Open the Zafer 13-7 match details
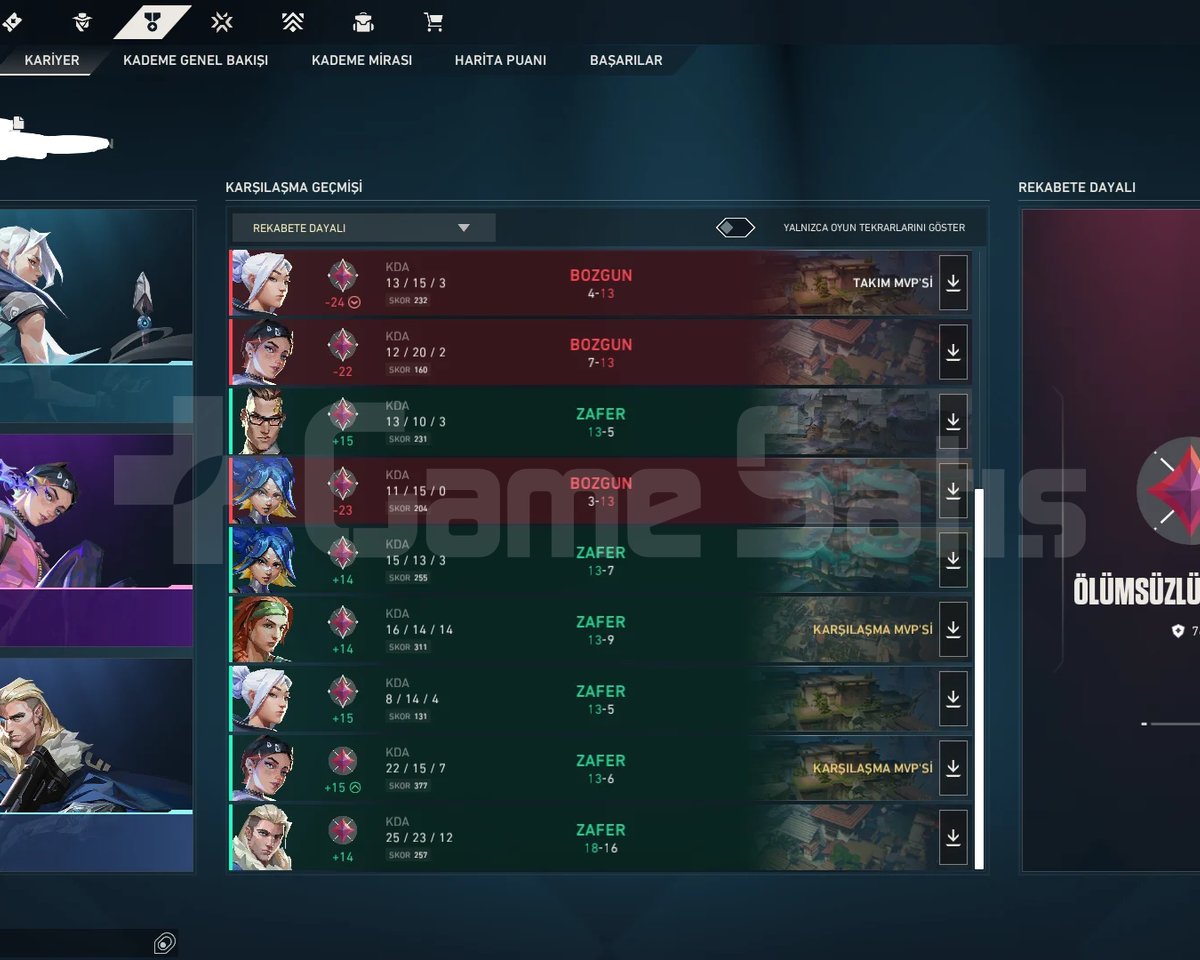 click(601, 560)
